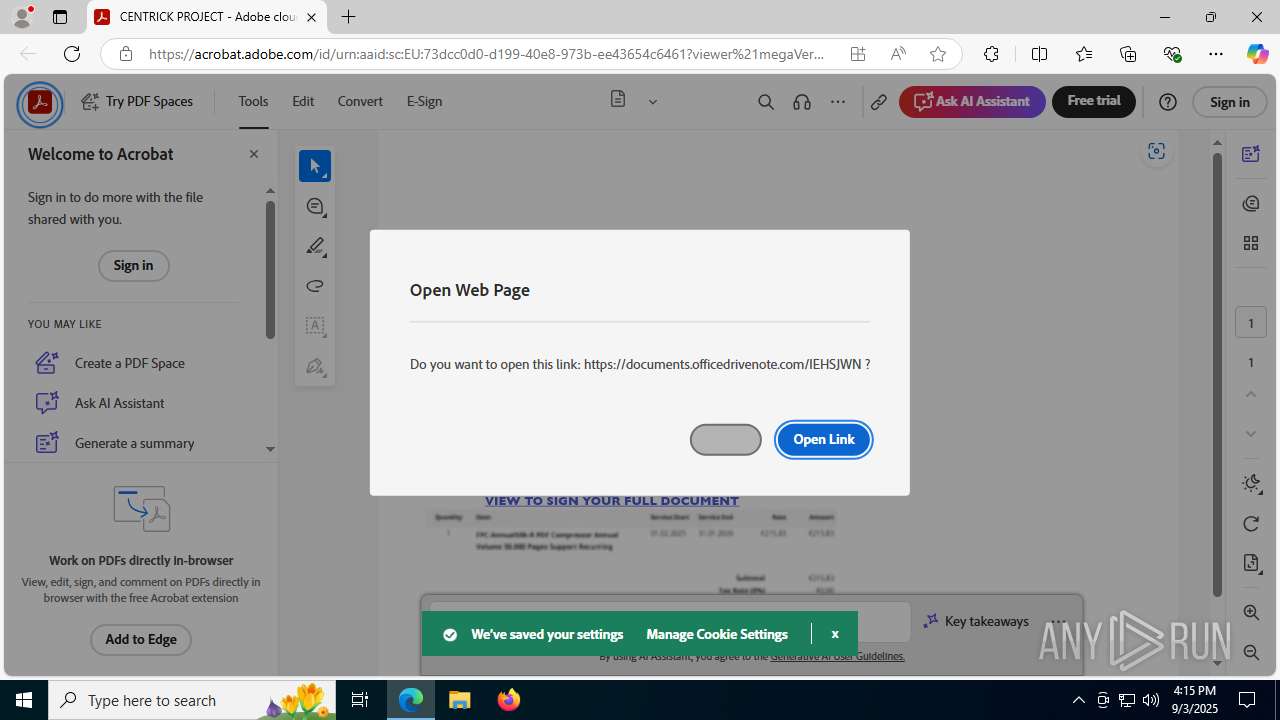Select Create a PDF Space option
Image resolution: width=1280 pixels, height=720 pixels.
(x=129, y=363)
